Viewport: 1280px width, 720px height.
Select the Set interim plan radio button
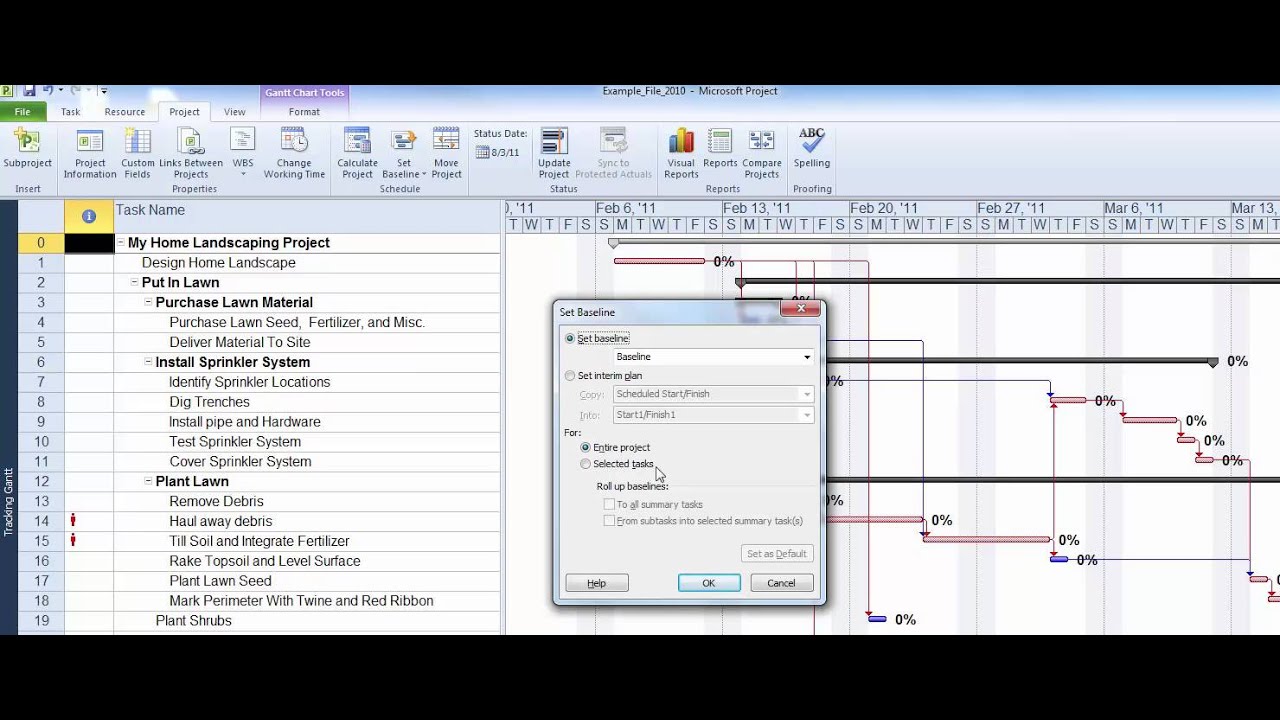pyautogui.click(x=570, y=376)
